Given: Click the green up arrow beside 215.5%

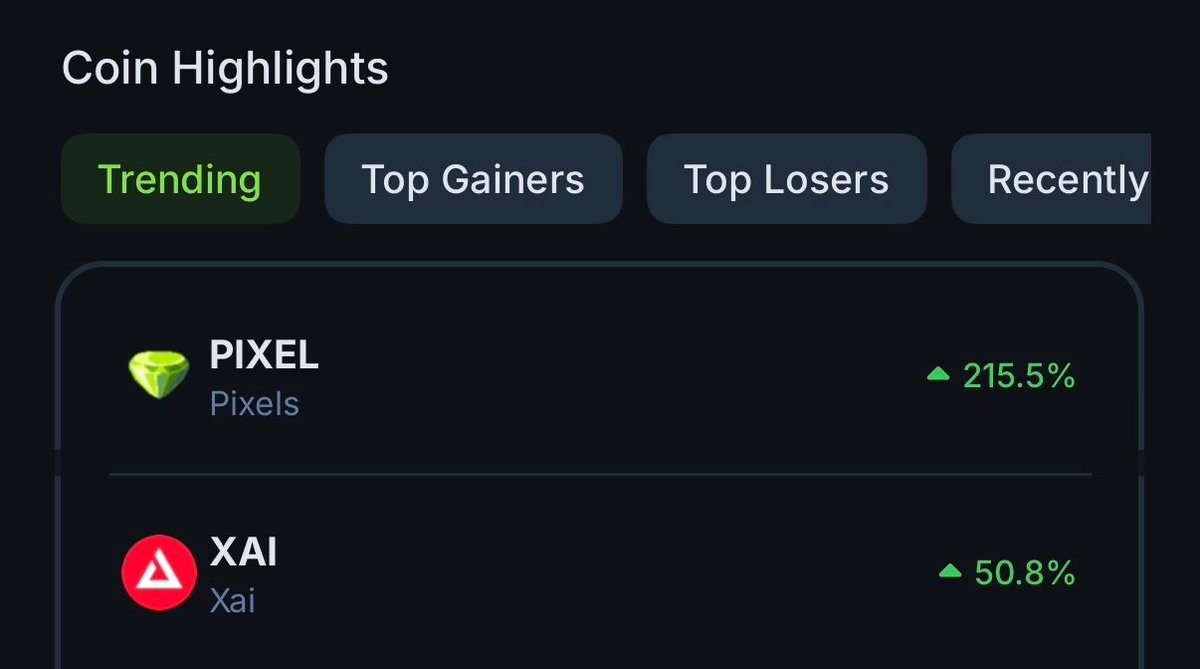Looking at the screenshot, I should (x=937, y=374).
